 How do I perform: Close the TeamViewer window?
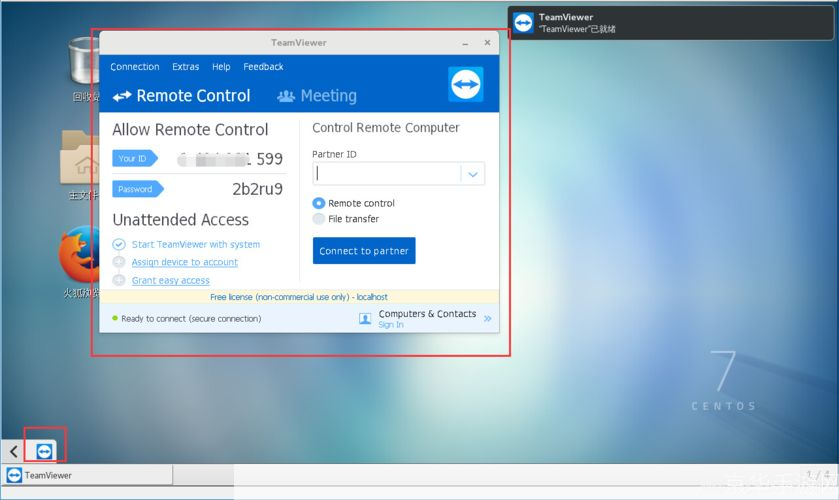487,42
